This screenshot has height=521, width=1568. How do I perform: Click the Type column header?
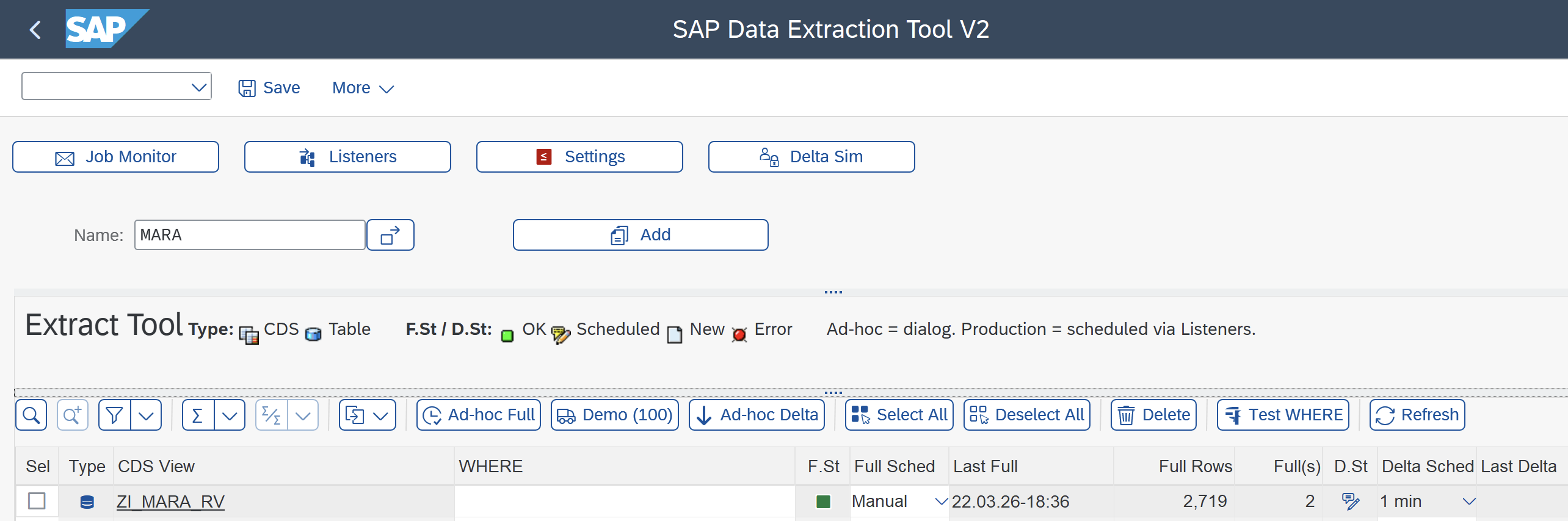[x=86, y=466]
